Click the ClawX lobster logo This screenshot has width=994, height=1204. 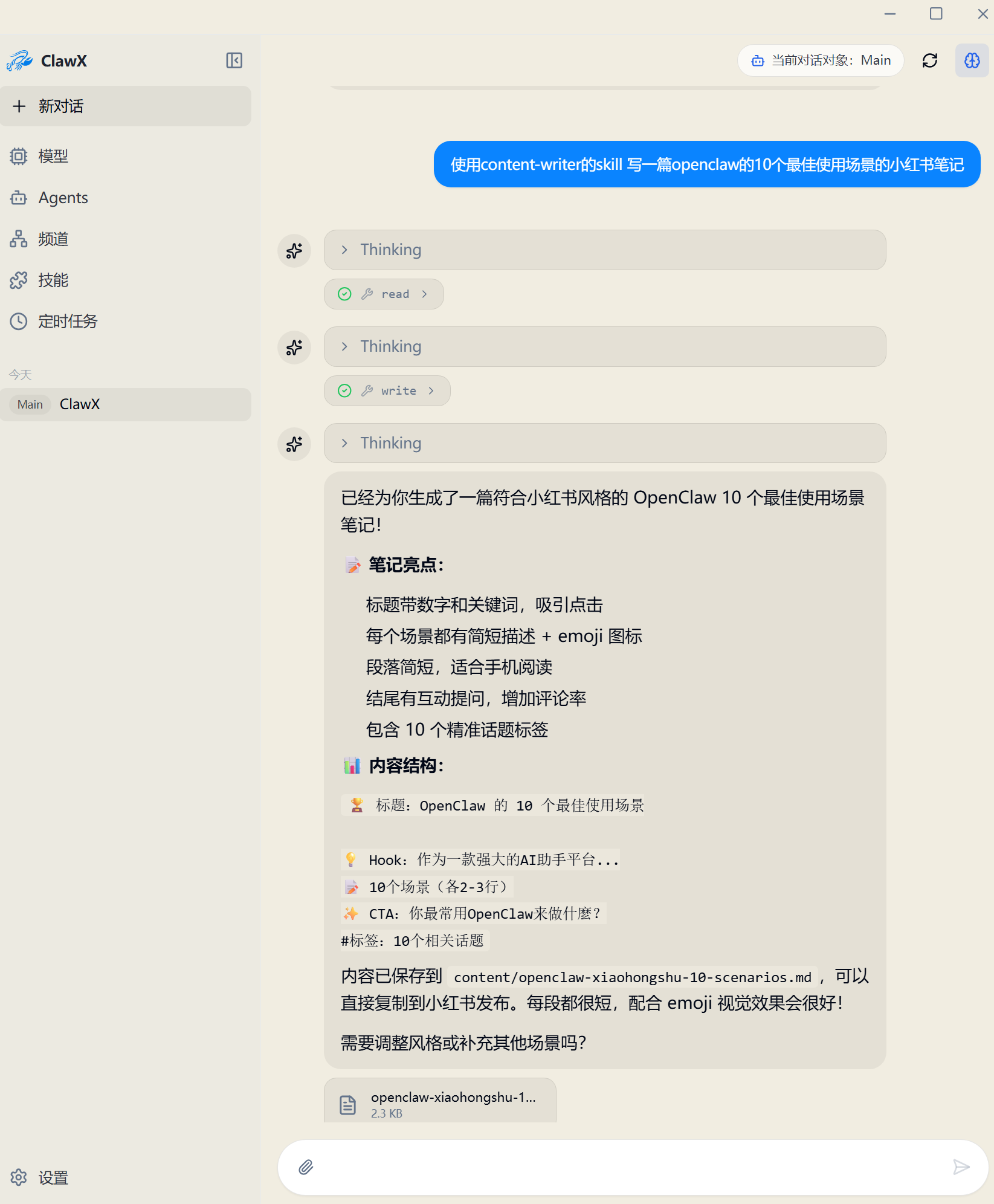[19, 60]
